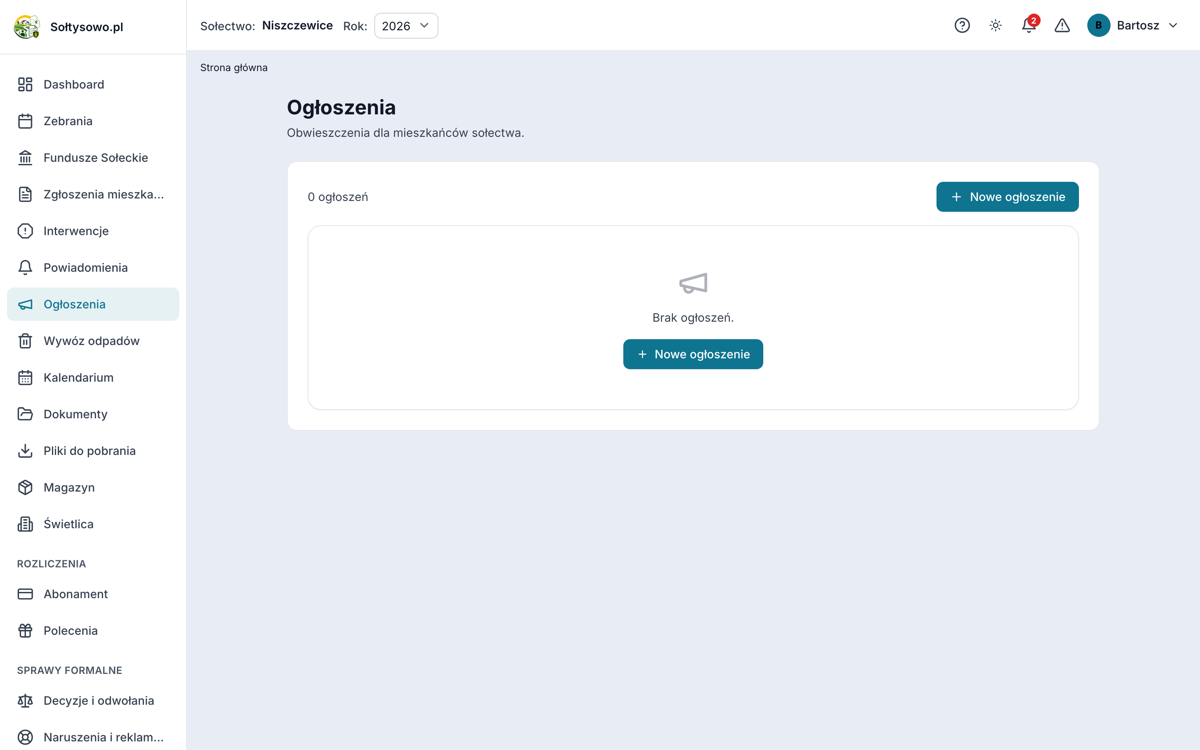Navigate to Polecenia
The width and height of the screenshot is (1200, 750).
pyautogui.click(x=93, y=631)
